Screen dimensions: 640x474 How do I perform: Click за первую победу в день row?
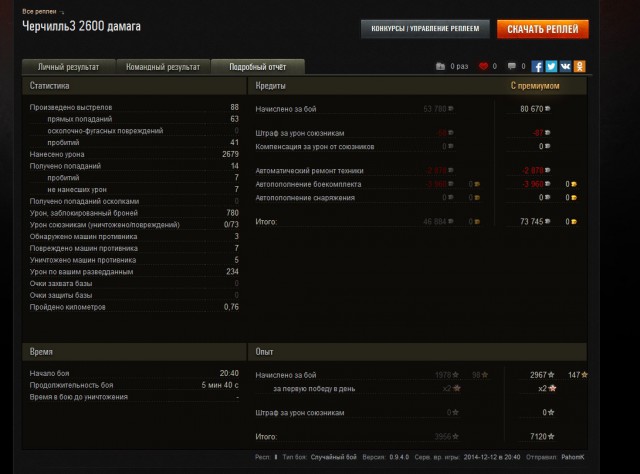click(x=416, y=389)
